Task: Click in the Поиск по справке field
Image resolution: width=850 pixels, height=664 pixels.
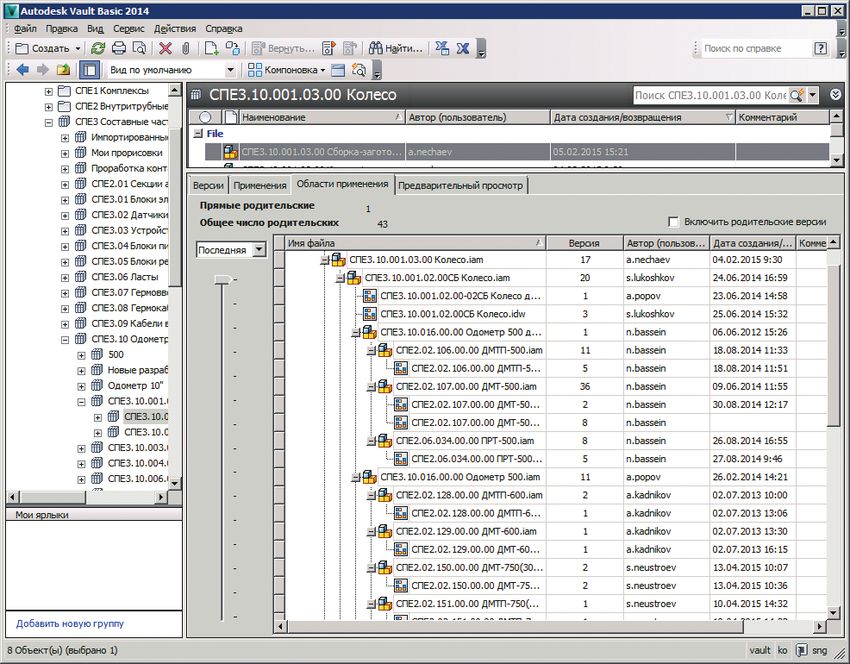Action: [x=755, y=48]
